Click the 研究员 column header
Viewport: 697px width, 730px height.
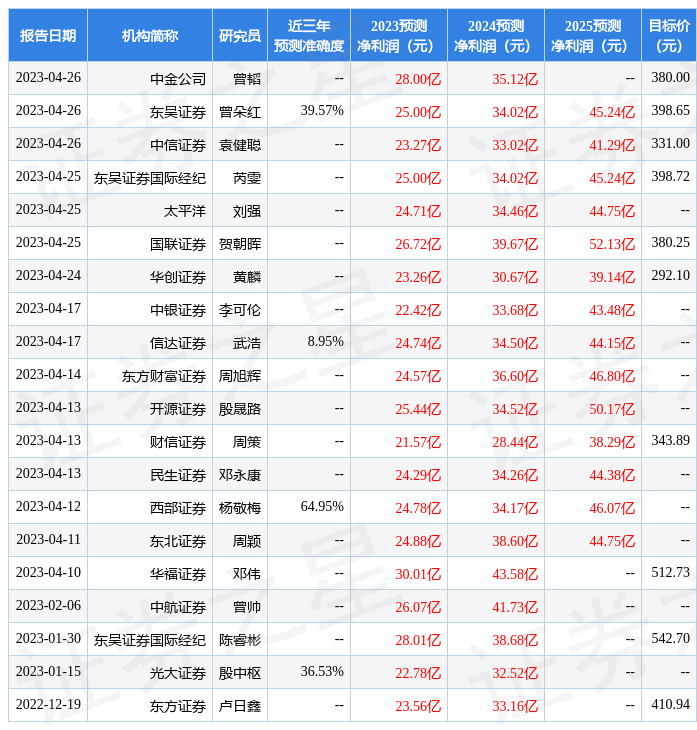tap(240, 35)
